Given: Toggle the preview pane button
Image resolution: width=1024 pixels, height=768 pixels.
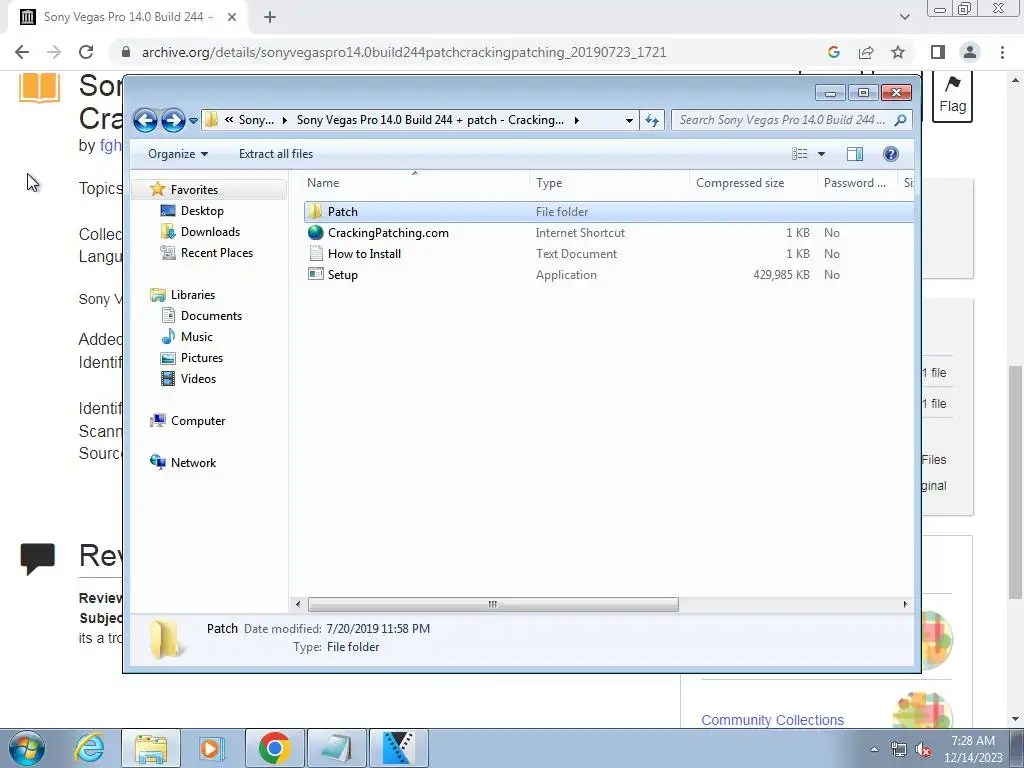Looking at the screenshot, I should click(x=854, y=154).
